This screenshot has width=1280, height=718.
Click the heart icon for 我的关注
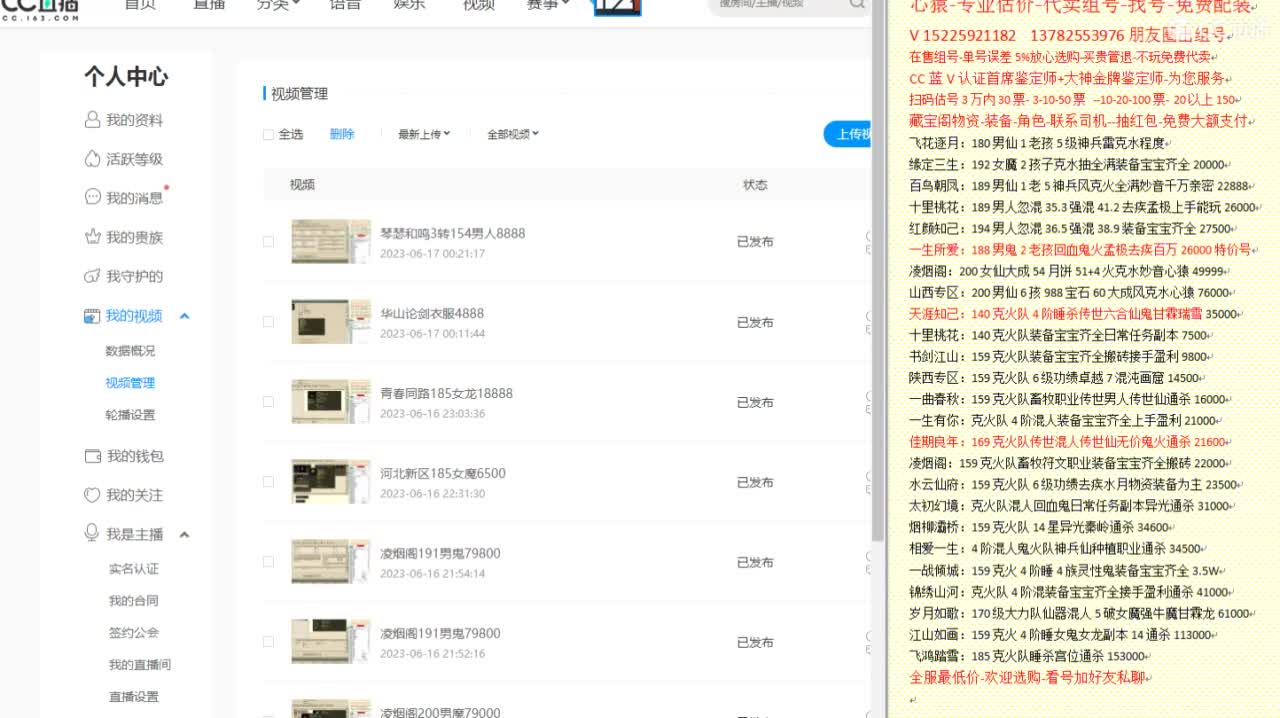coord(92,494)
